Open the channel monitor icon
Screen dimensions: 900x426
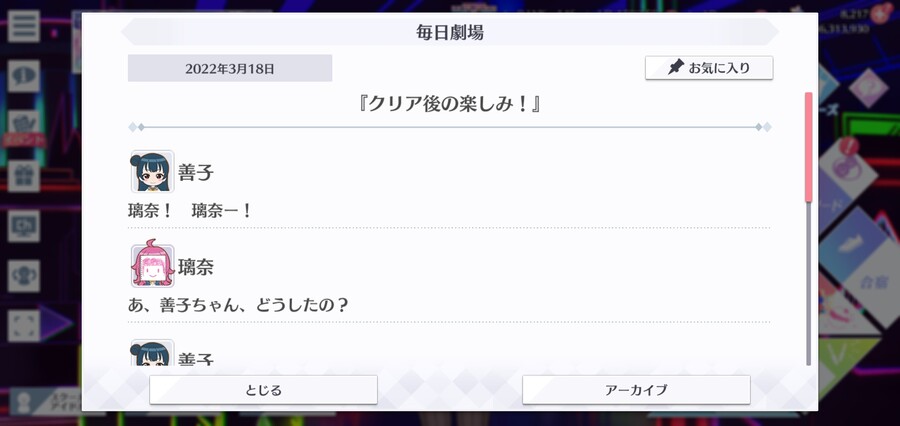pyautogui.click(x=24, y=226)
